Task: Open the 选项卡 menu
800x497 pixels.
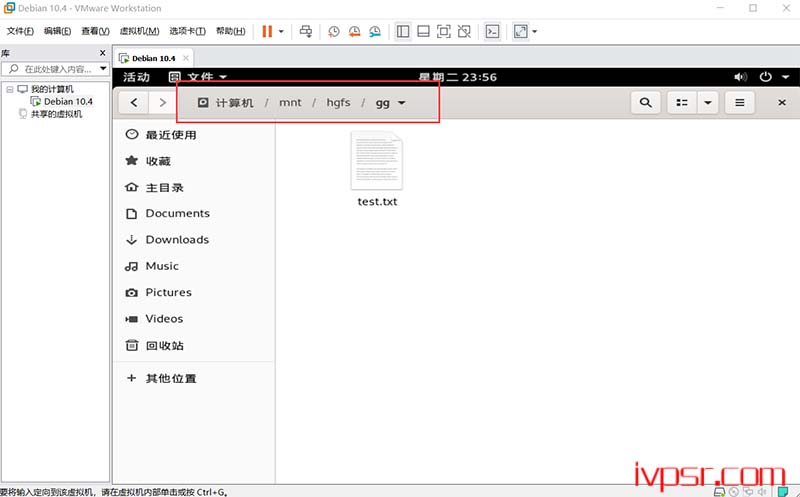Action: tap(187, 31)
